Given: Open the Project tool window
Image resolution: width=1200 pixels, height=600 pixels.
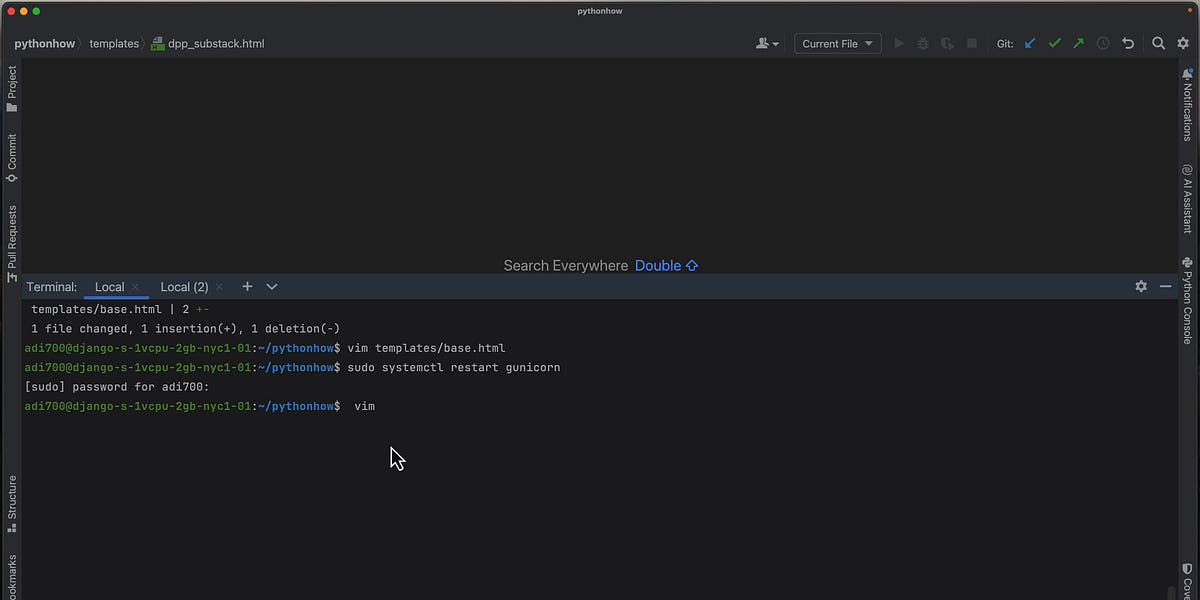Looking at the screenshot, I should (11, 85).
